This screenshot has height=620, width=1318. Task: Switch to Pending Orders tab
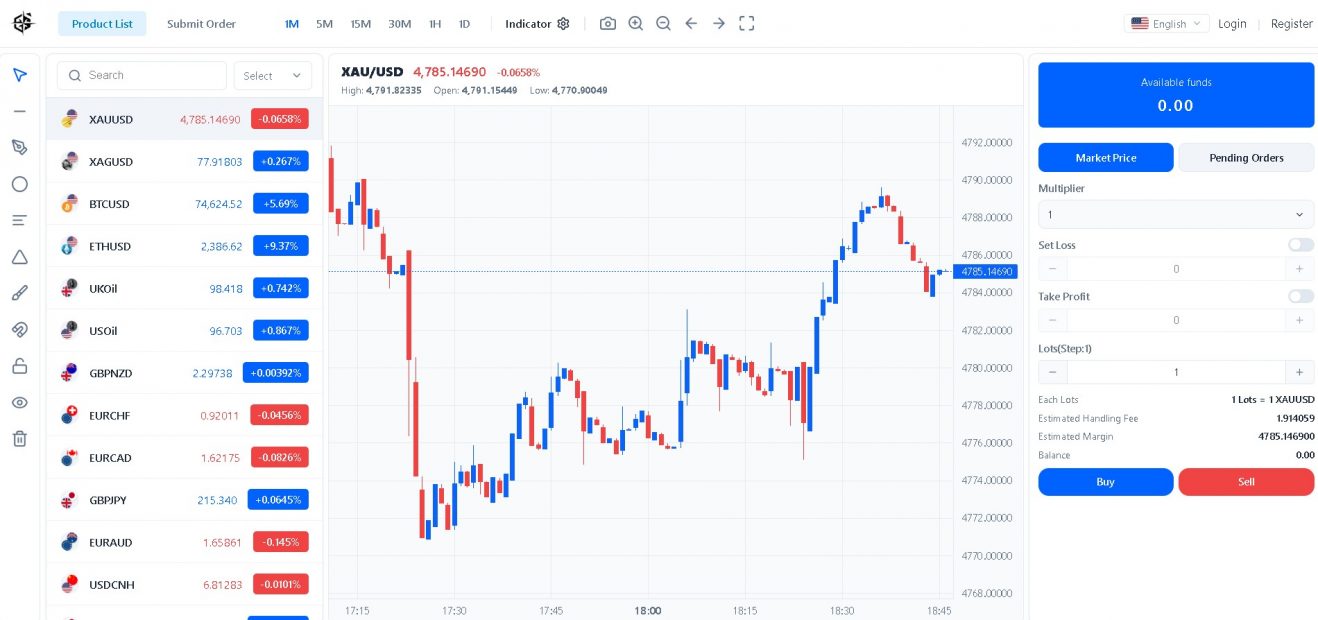tap(1246, 158)
